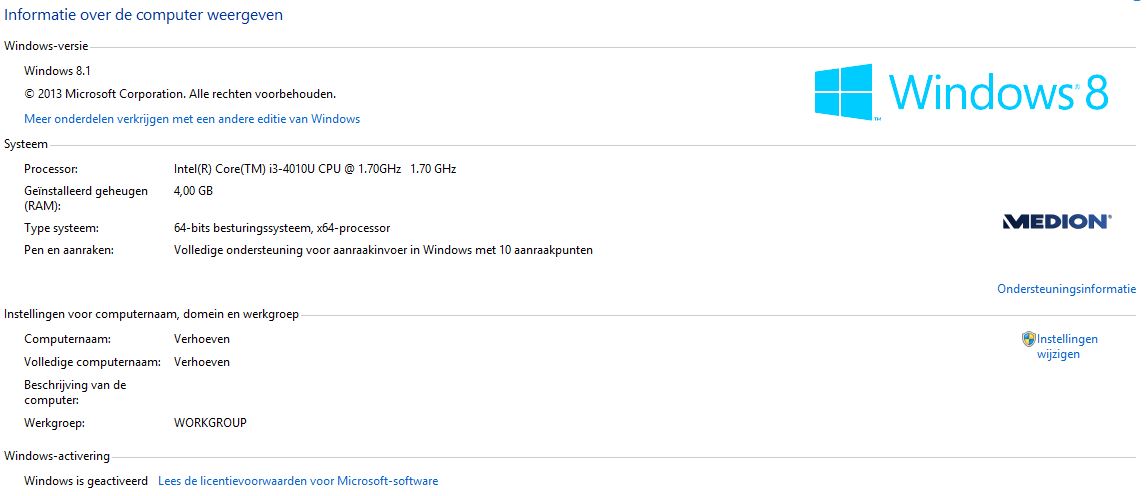Click the Verhoeven value beside Volledige computernaam

[201, 362]
